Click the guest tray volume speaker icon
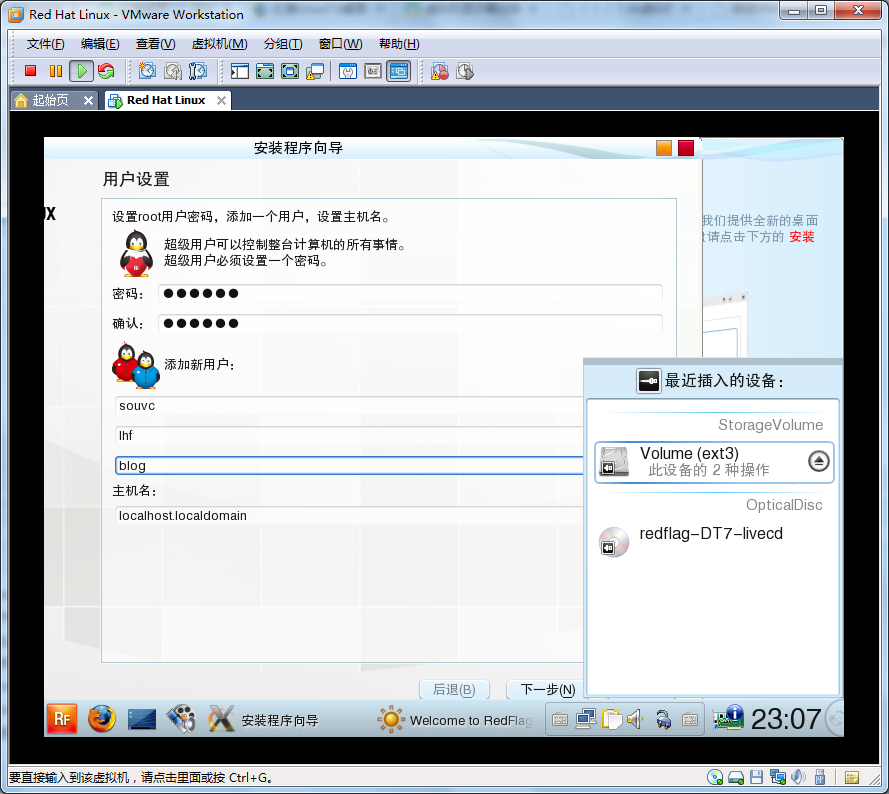 pos(636,720)
